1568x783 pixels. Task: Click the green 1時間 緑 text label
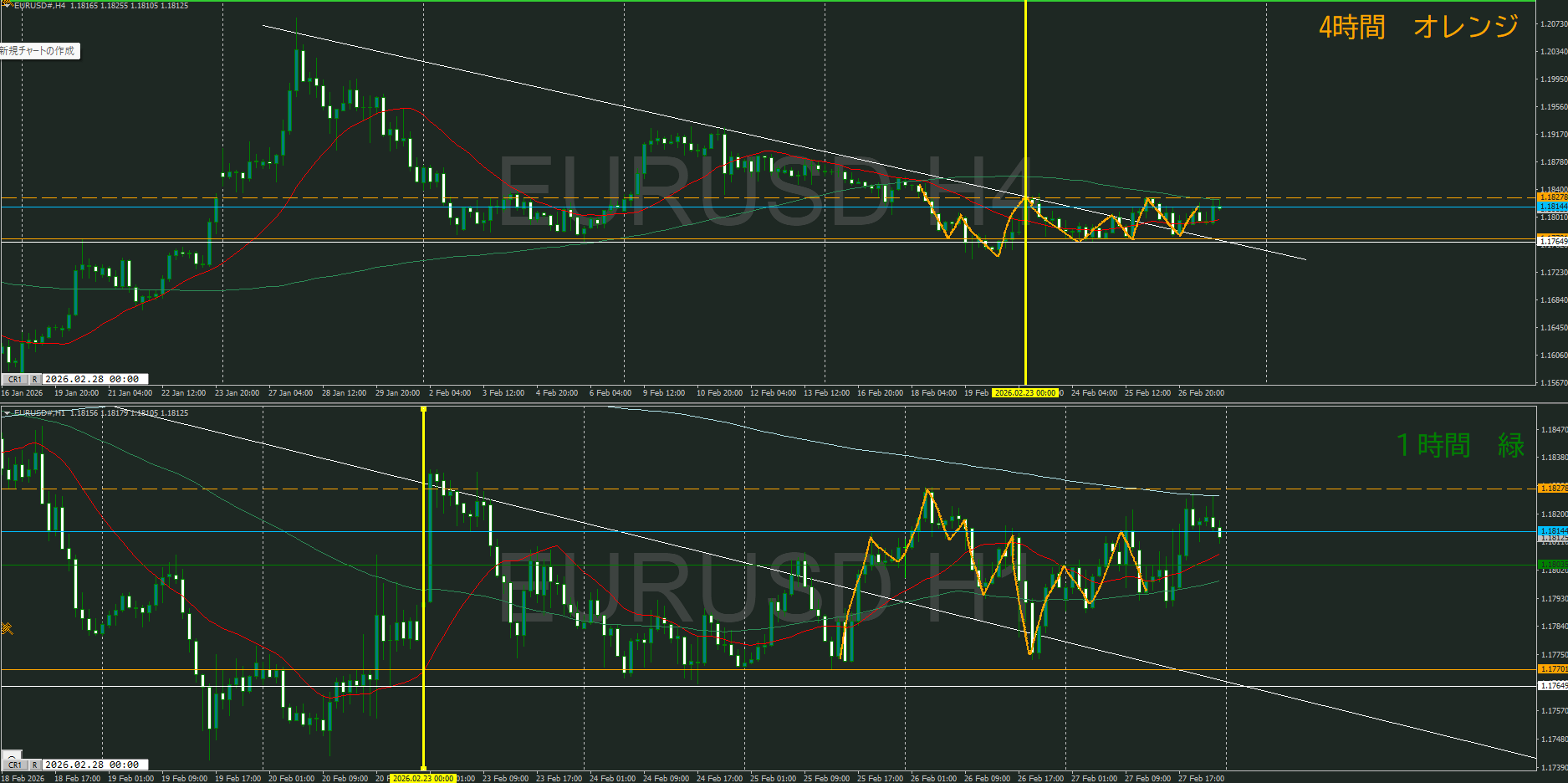coord(1460,445)
